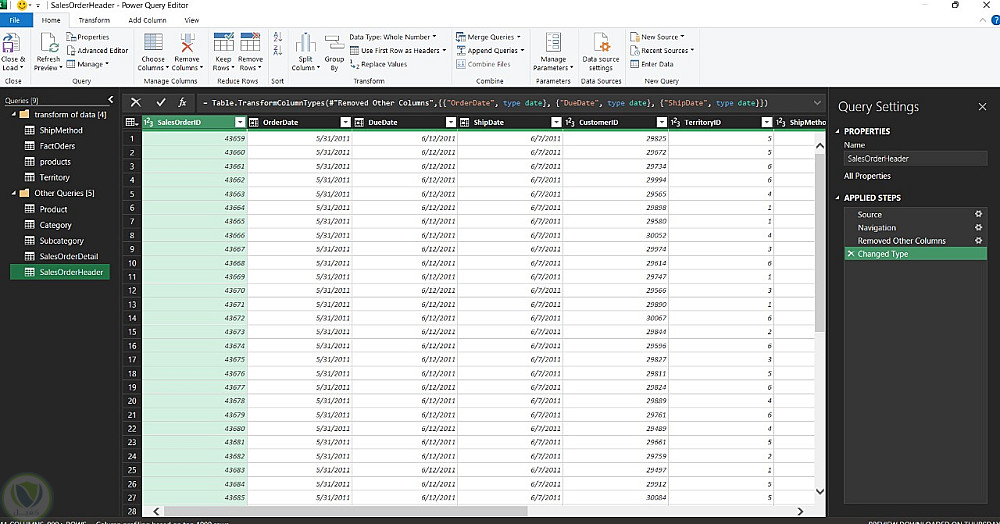Confirm formula with checkmark icon
Viewport: 1000px width, 524px height.
pos(161,102)
